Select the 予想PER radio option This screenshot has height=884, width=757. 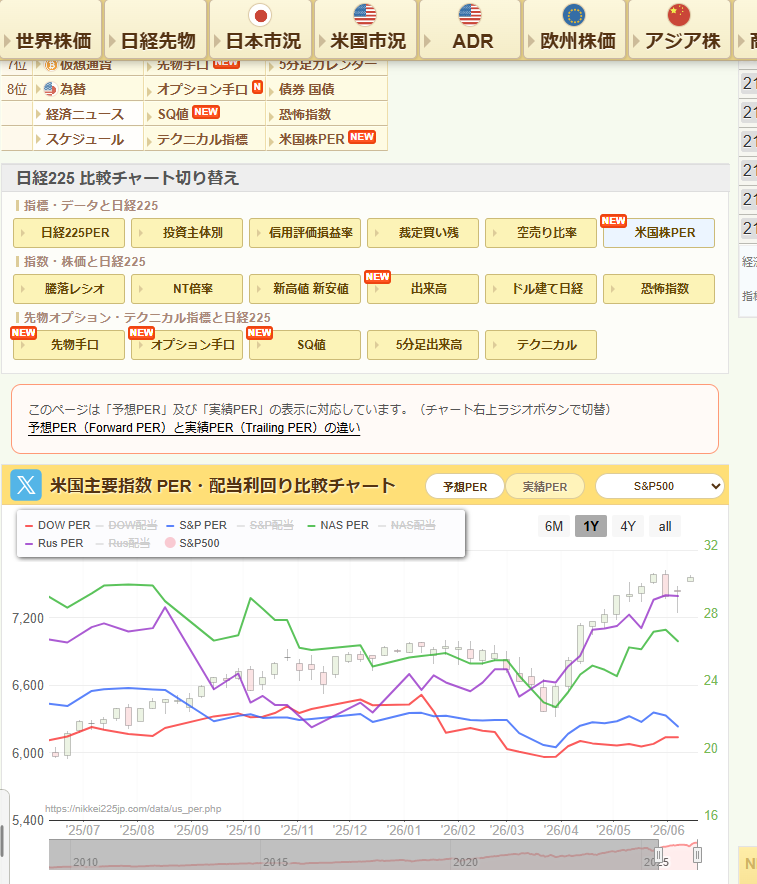[464, 486]
